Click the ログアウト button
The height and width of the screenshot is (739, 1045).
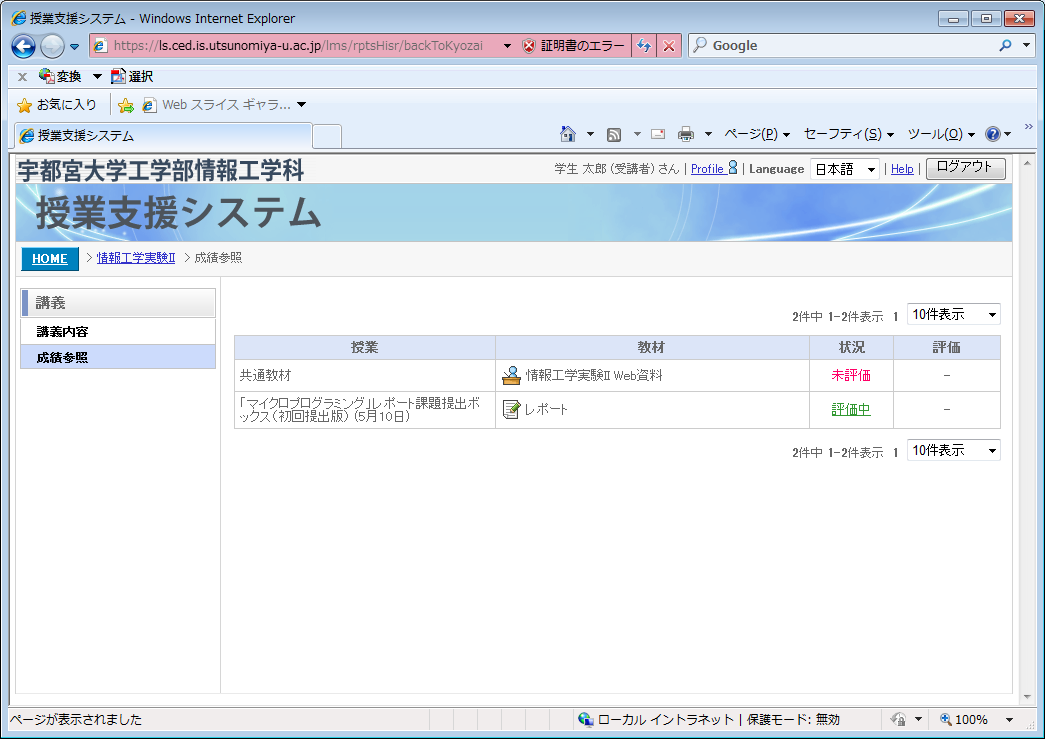point(965,168)
